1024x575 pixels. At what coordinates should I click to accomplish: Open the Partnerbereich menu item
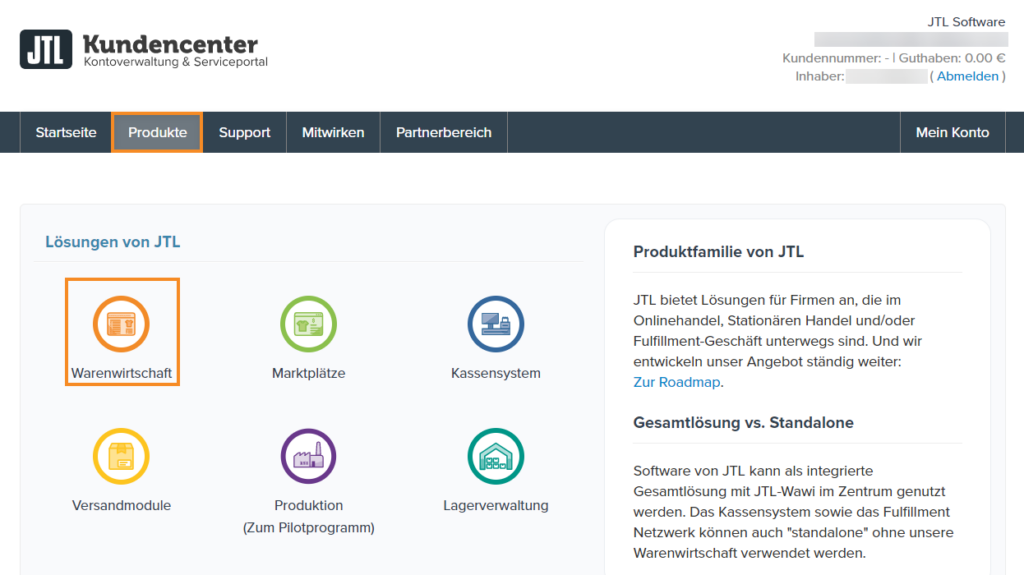pos(443,132)
